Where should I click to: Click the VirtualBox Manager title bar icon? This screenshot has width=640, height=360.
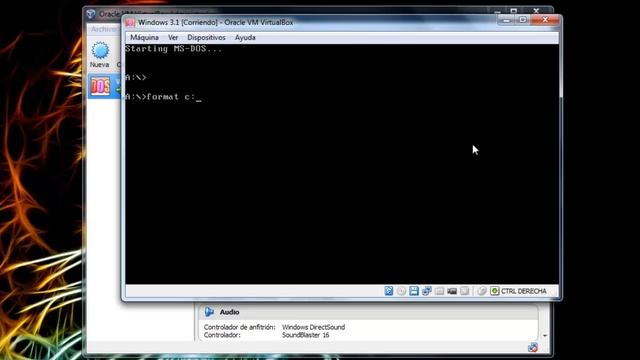pos(91,14)
